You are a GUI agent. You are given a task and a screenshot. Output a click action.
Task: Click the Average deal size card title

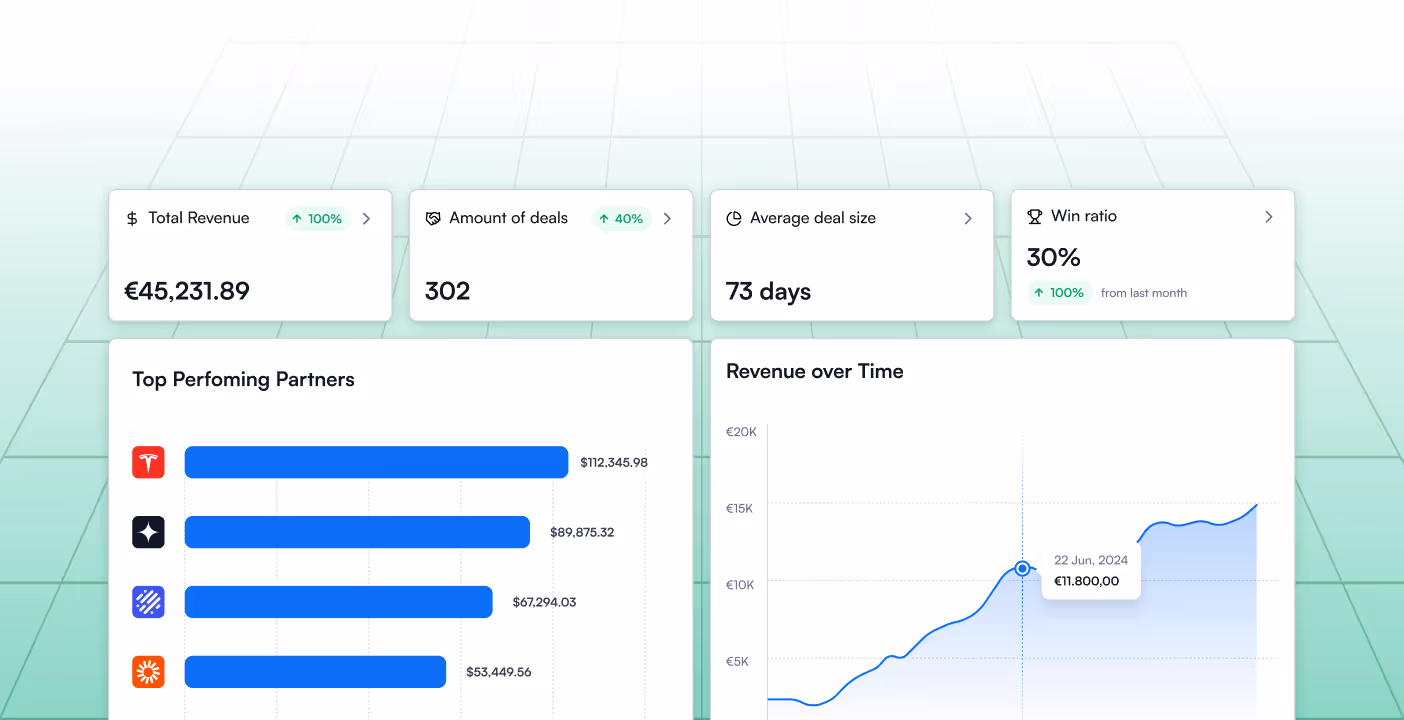[x=813, y=218]
